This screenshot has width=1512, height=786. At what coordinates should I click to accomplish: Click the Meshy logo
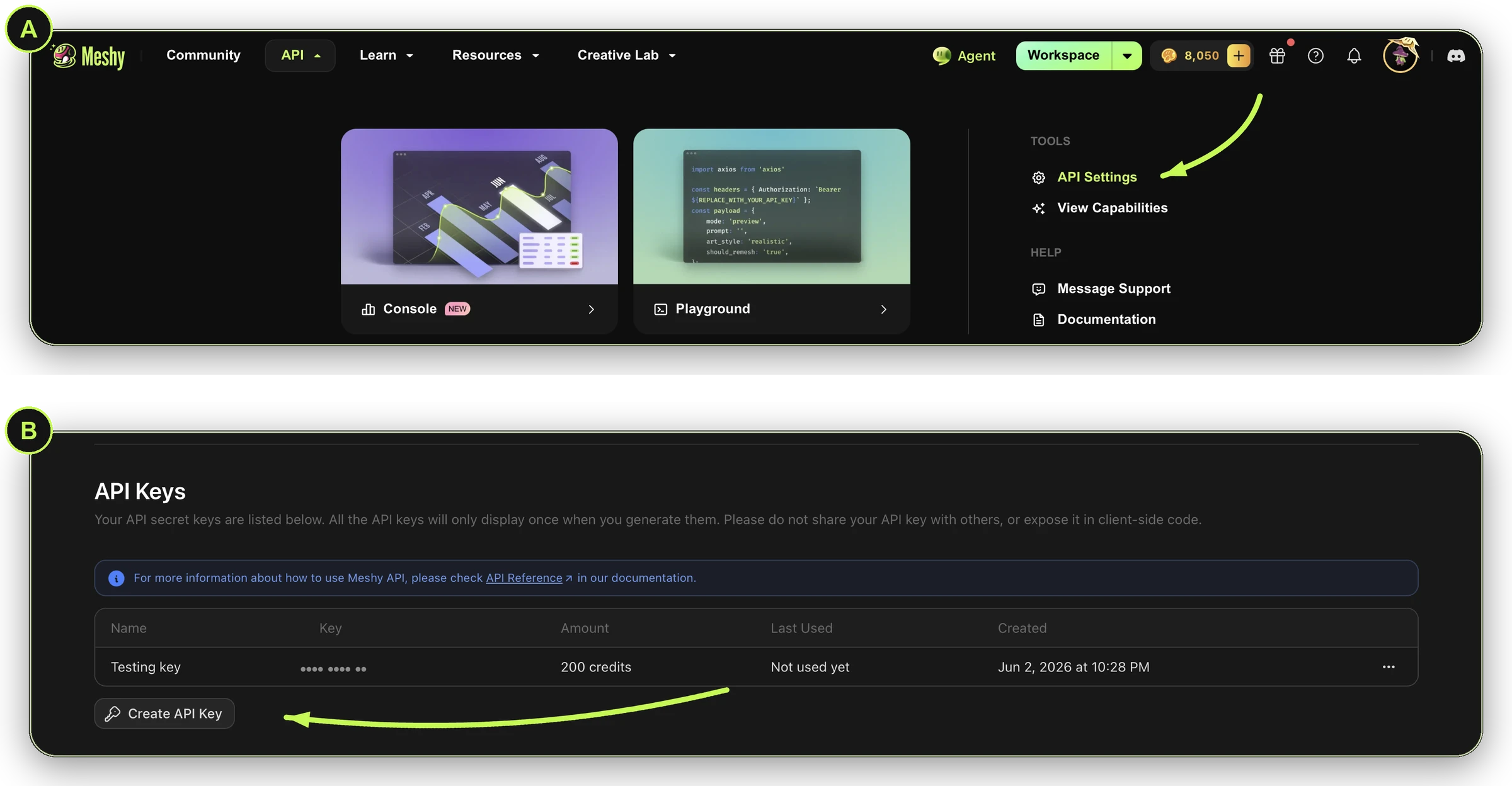click(88, 56)
